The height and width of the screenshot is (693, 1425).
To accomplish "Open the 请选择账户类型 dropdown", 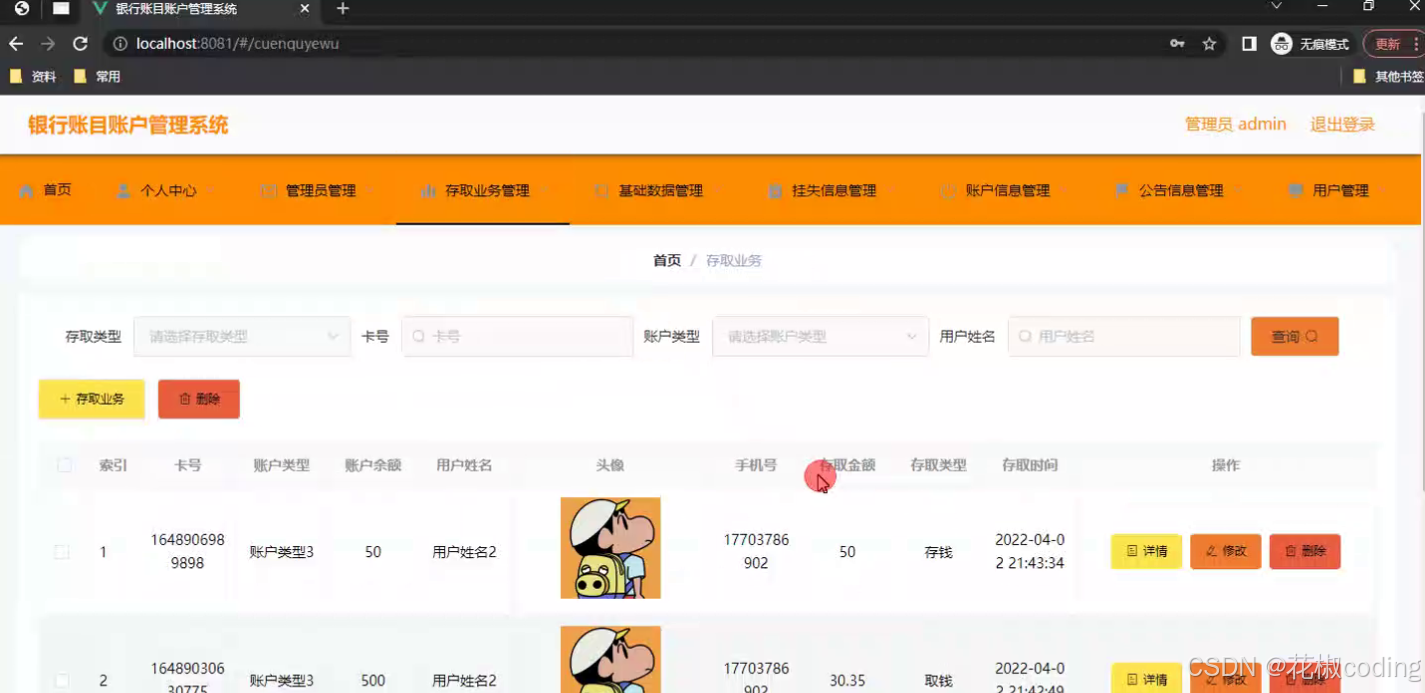I will (x=820, y=336).
